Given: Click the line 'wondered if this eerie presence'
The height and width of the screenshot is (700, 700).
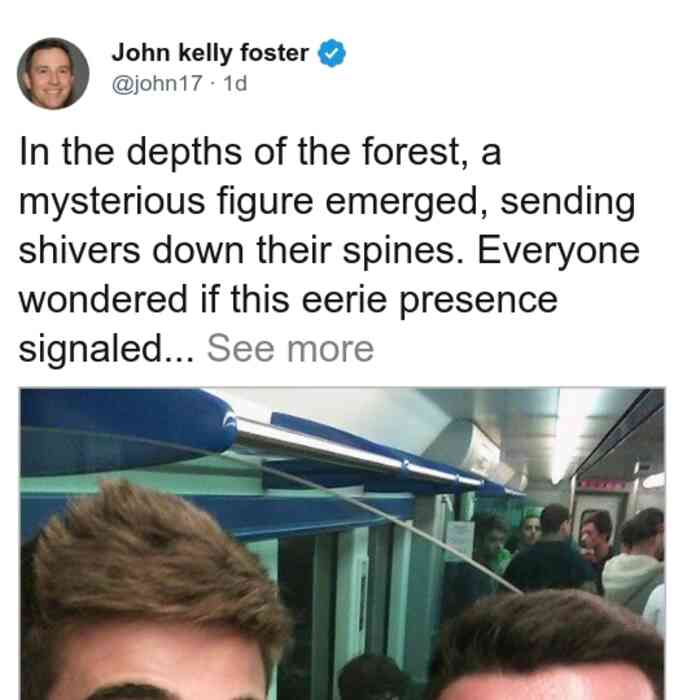Looking at the screenshot, I should click(x=288, y=300).
